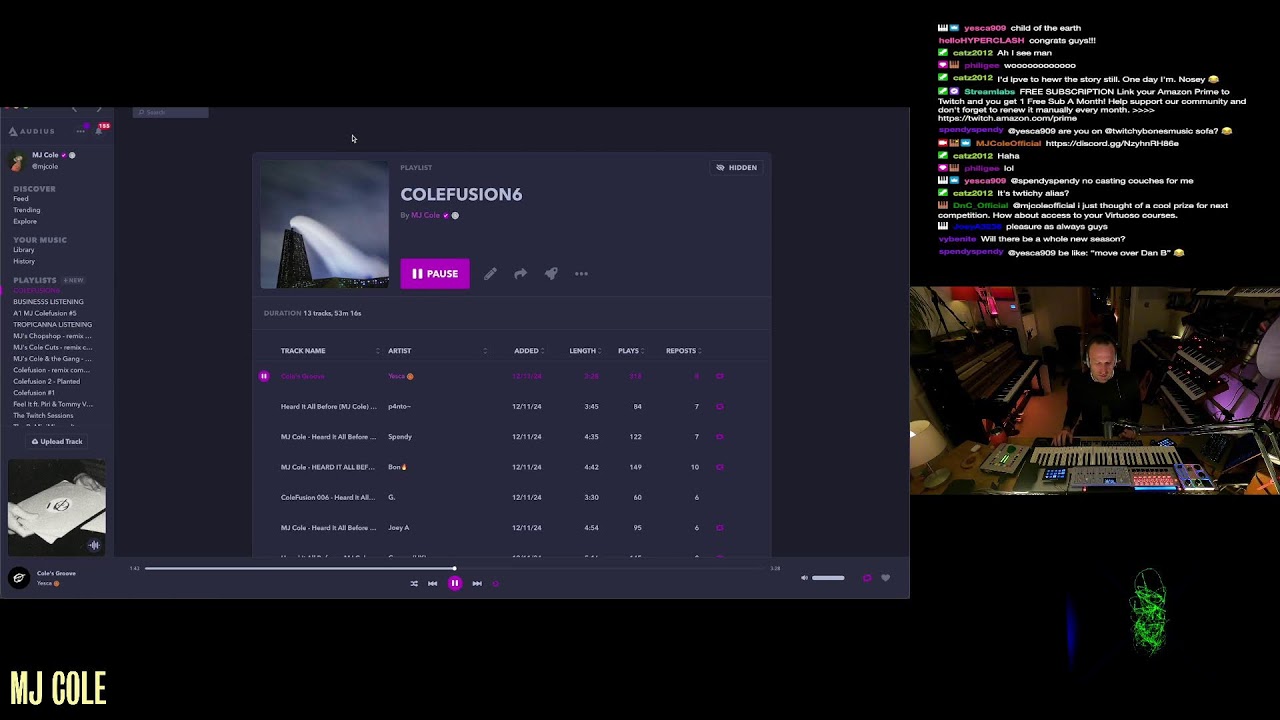Click the large Pause button
The image size is (1280, 720).
pyautogui.click(x=435, y=274)
